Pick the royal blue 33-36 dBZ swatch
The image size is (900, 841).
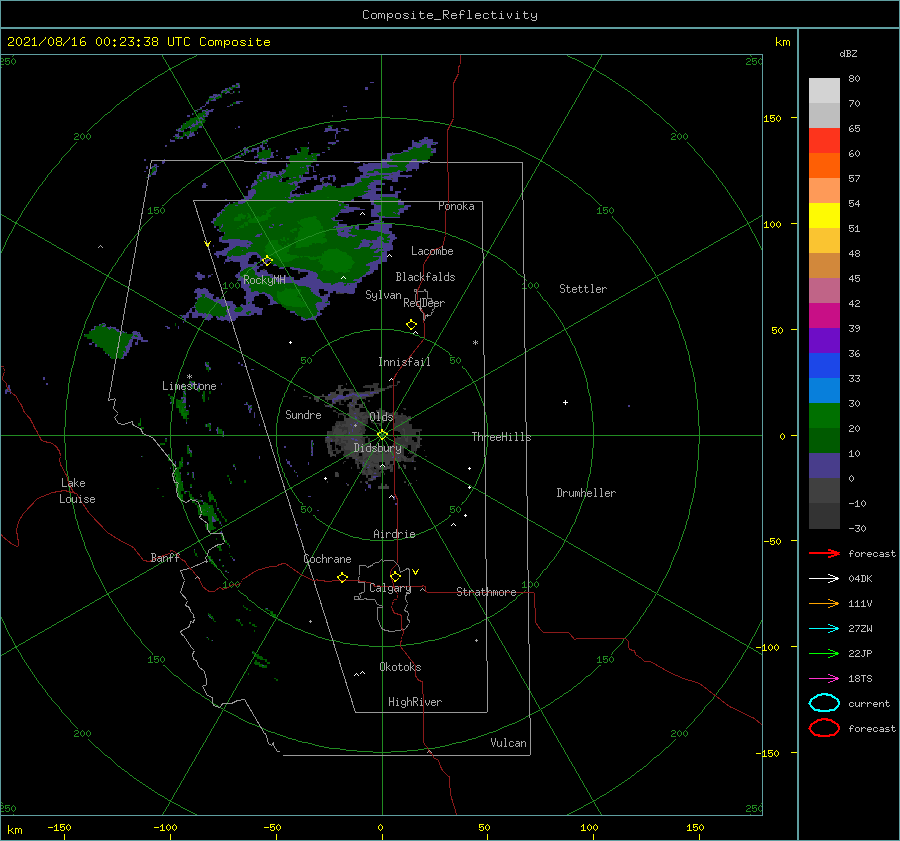824,366
